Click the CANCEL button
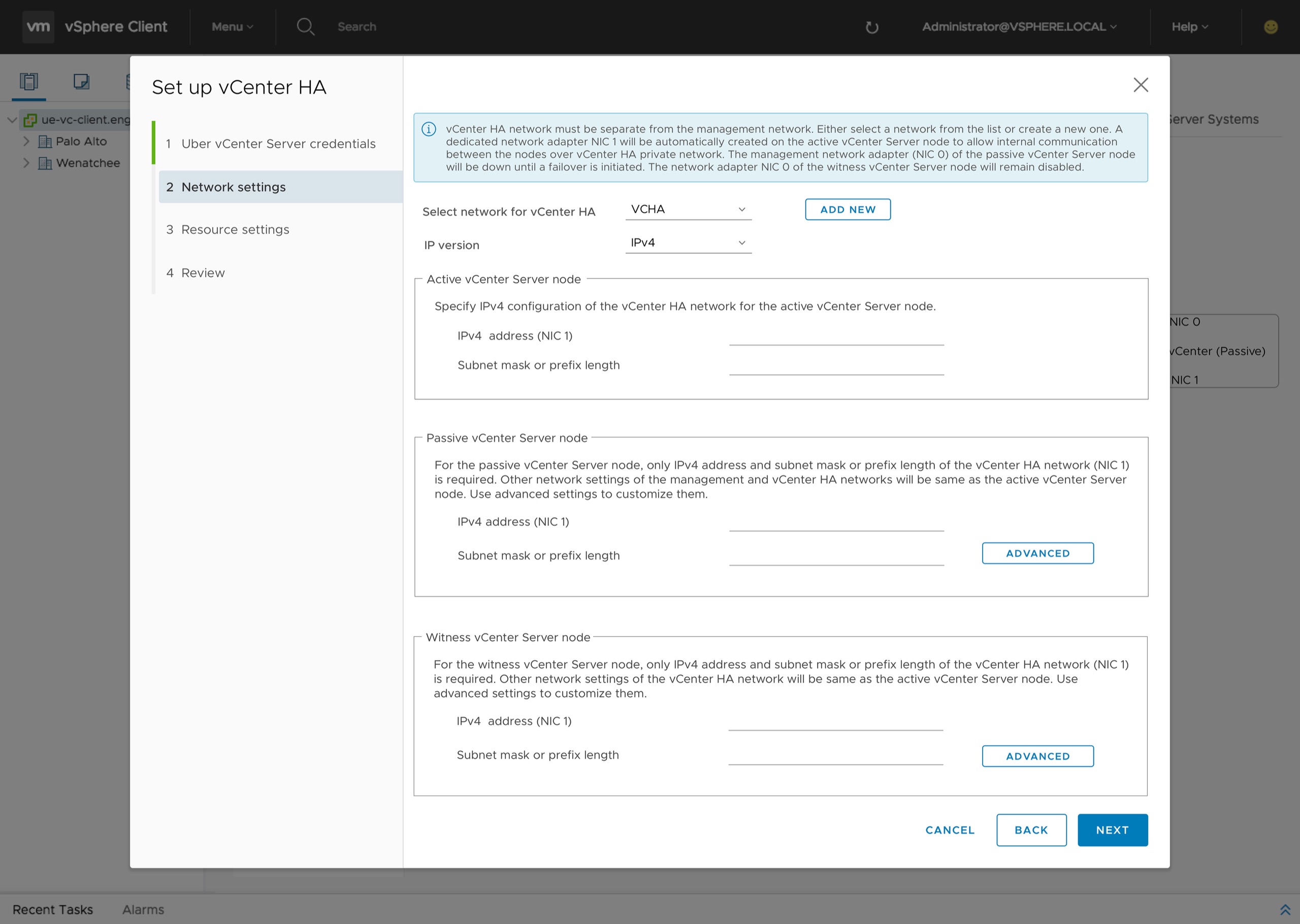Viewport: 1300px width, 924px height. pos(950,830)
